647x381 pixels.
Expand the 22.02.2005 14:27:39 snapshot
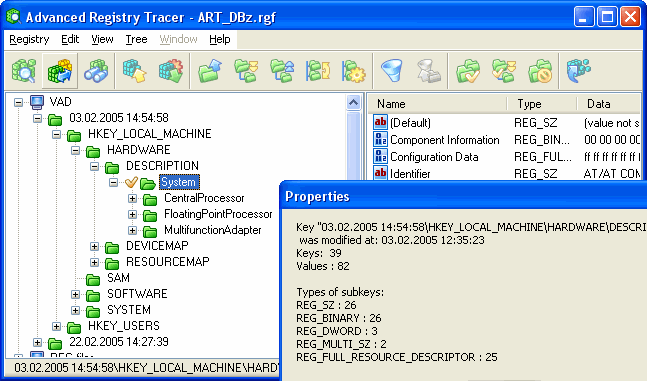point(38,343)
